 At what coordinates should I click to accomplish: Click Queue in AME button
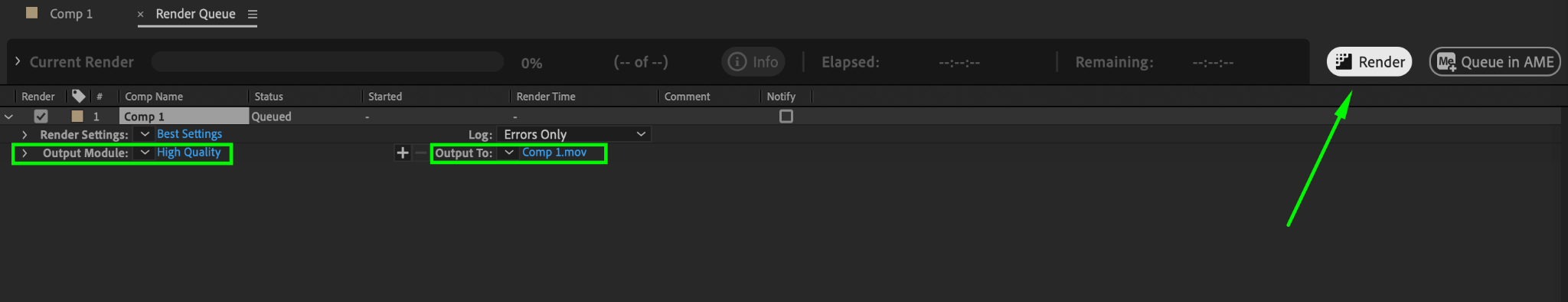[x=1494, y=62]
